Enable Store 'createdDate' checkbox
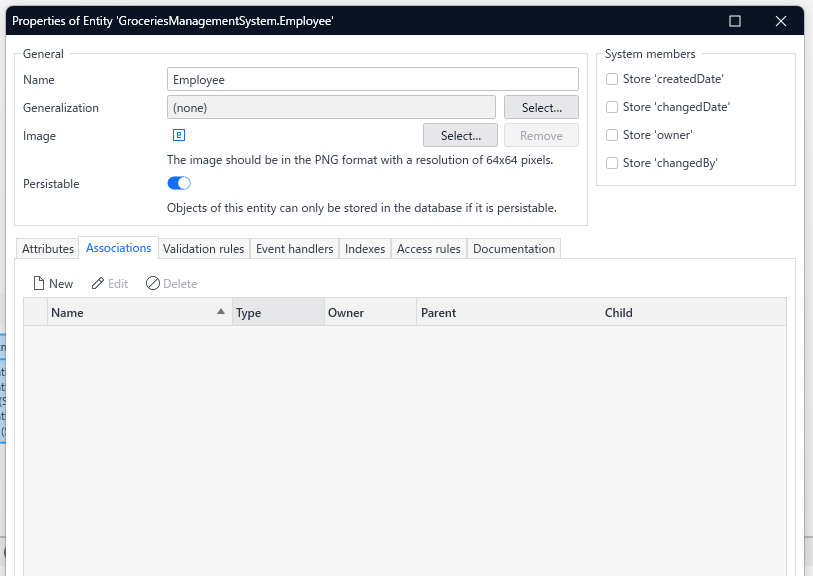Viewport: 813px width, 576px height. 612,79
